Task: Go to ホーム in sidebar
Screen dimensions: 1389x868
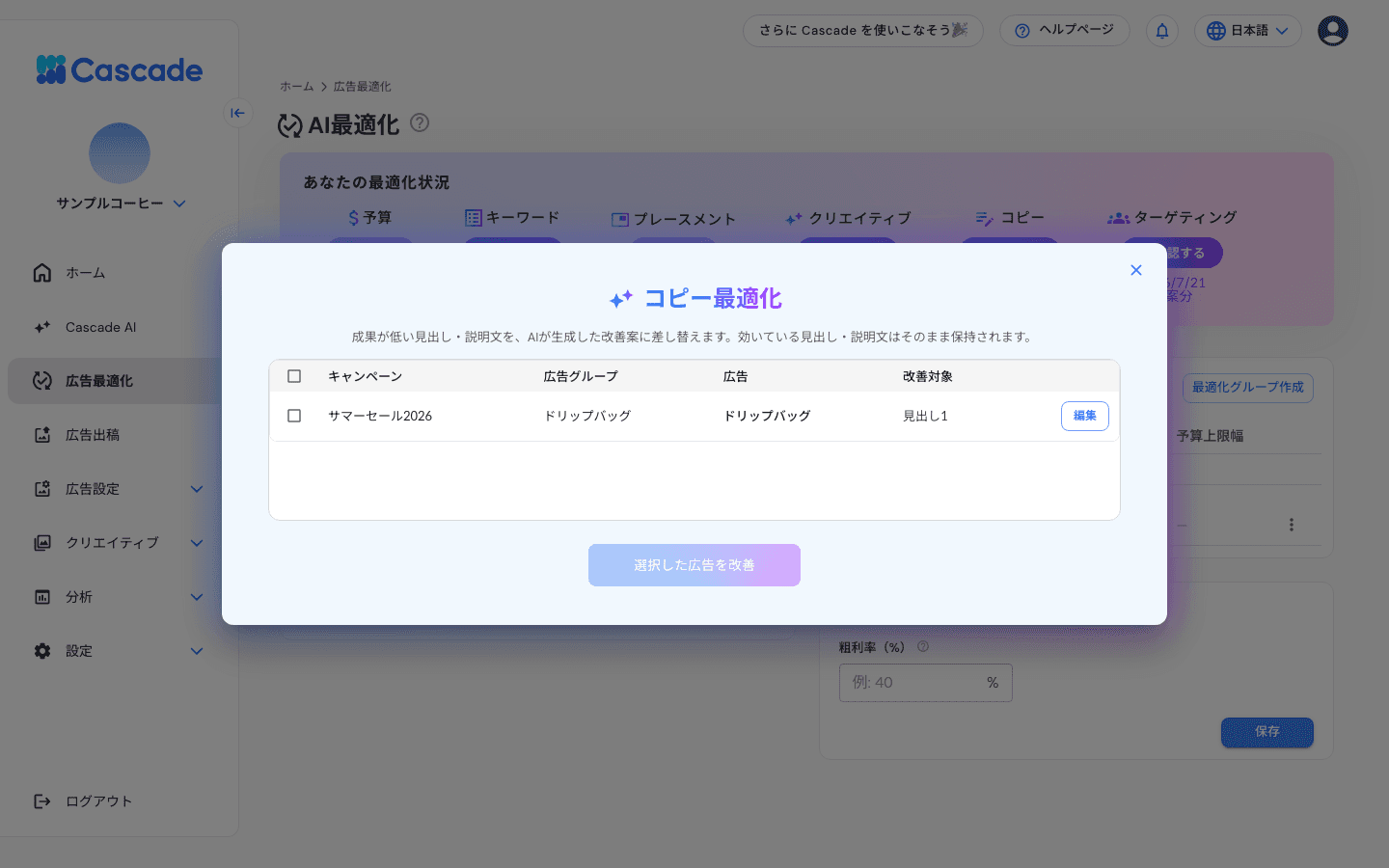Action: tap(85, 273)
